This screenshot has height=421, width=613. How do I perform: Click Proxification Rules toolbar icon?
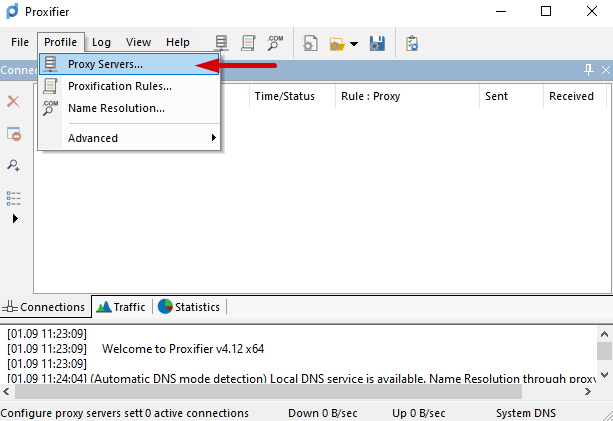pos(248,43)
